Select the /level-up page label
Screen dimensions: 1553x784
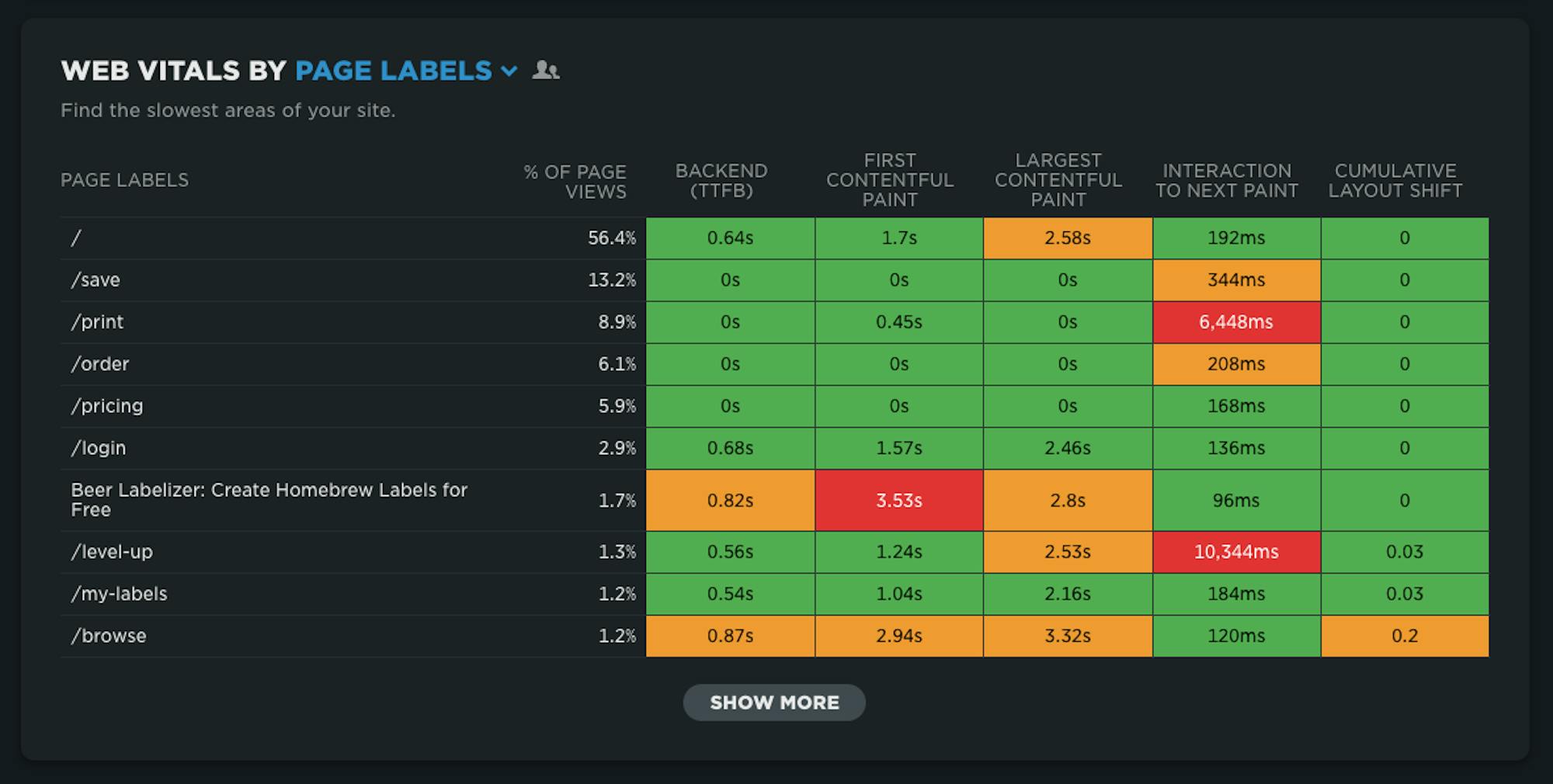112,552
